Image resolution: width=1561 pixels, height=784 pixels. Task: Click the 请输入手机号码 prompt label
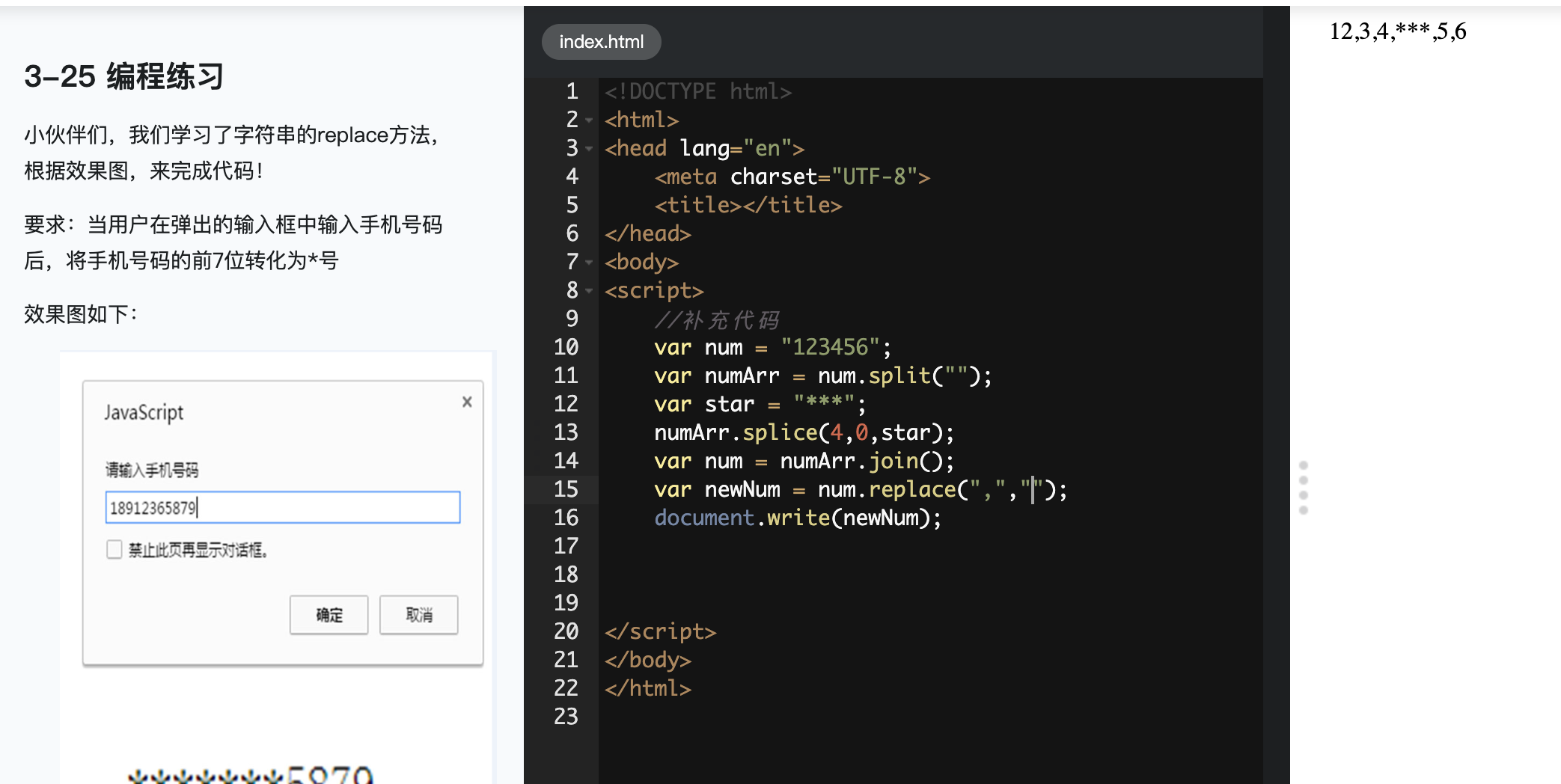click(152, 470)
